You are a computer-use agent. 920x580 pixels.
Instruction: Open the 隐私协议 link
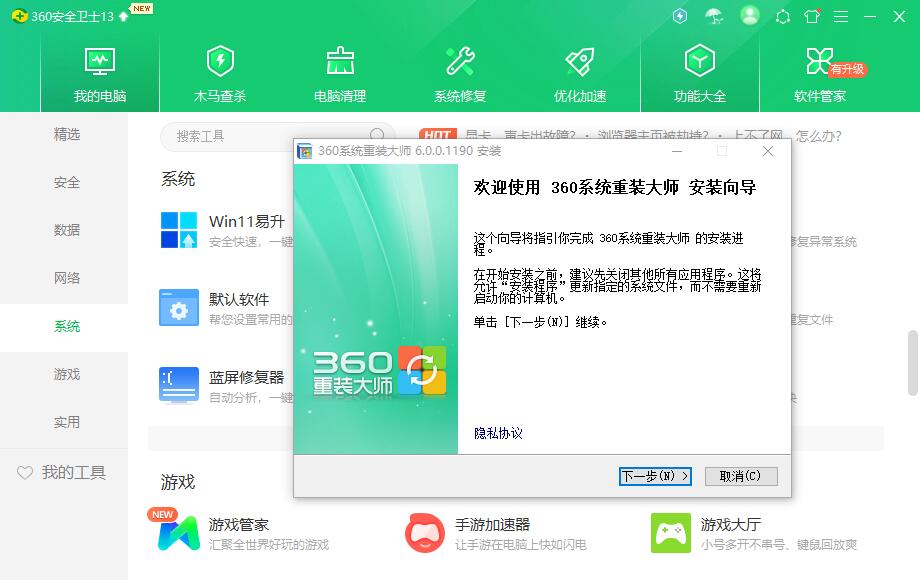coord(498,433)
